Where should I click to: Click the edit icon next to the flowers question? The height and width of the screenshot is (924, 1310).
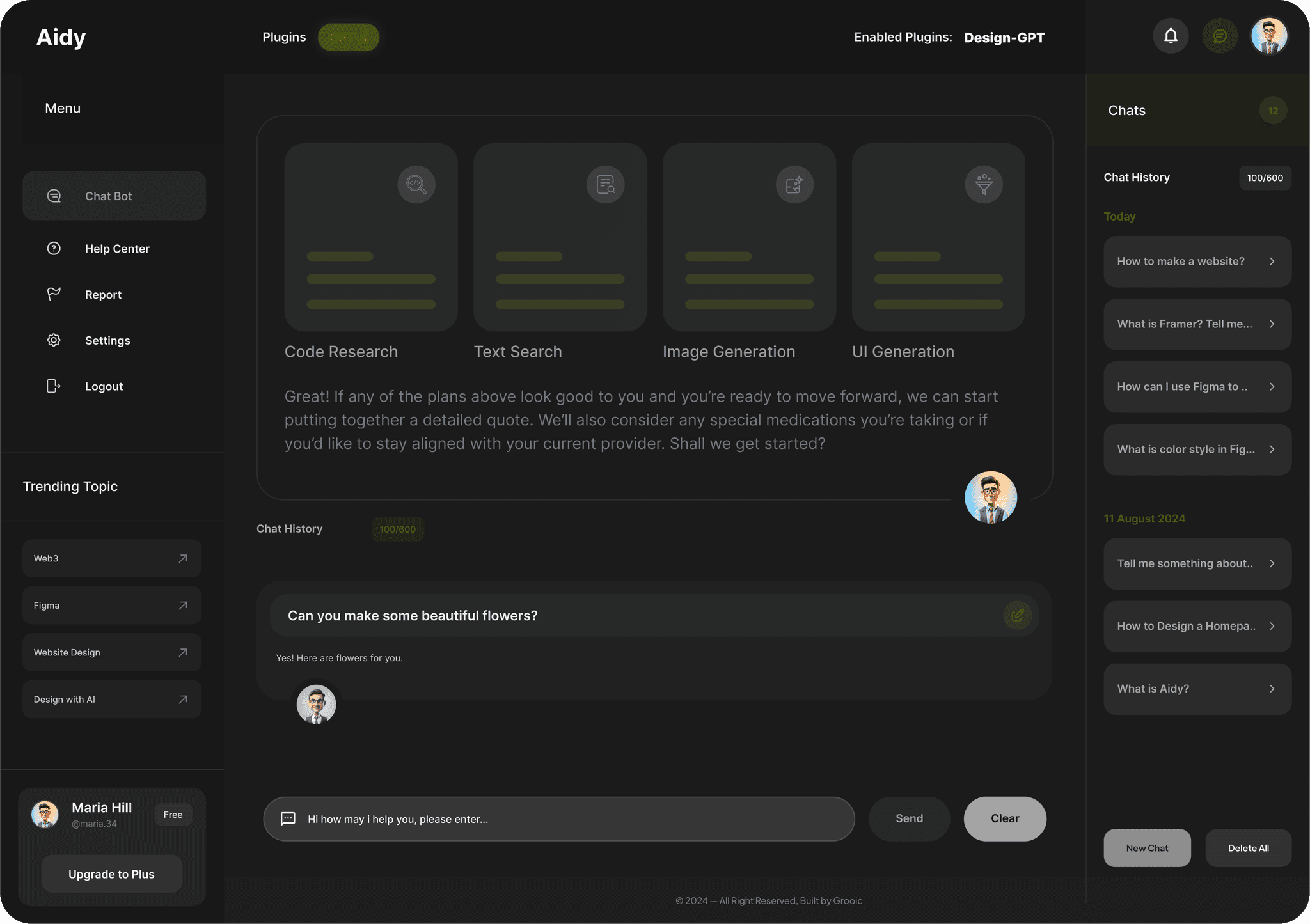click(1018, 615)
